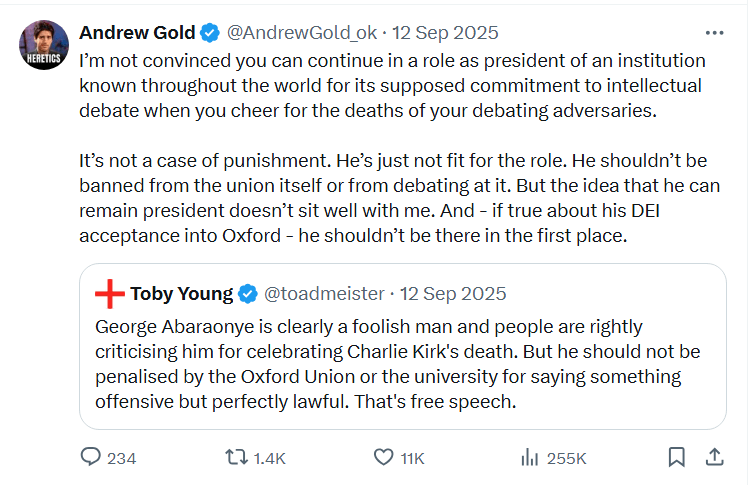Like the tweet with the heart icon
The image size is (752, 485).
(x=383, y=458)
